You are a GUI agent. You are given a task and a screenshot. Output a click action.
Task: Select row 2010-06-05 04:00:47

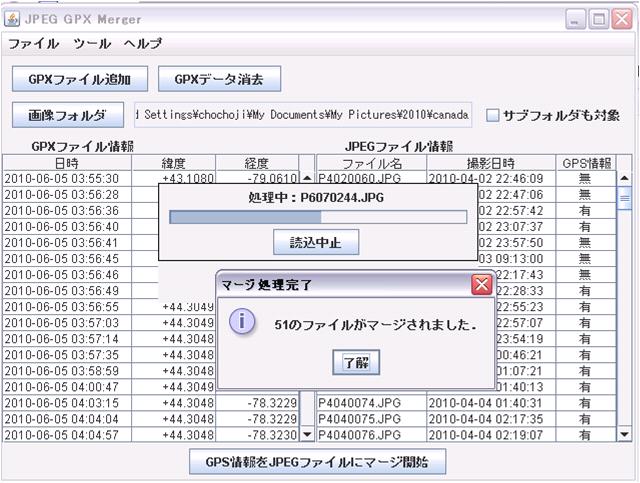(x=67, y=387)
